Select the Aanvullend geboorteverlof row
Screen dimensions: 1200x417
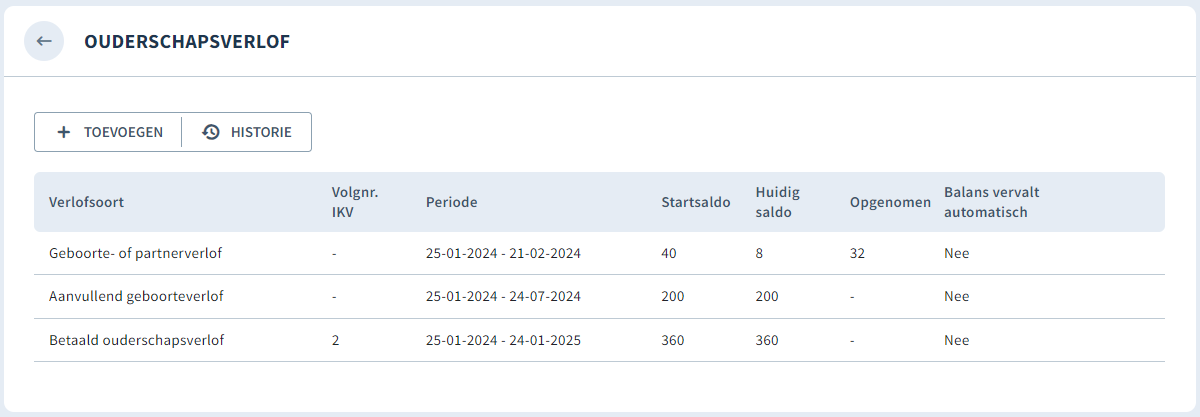(x=599, y=297)
